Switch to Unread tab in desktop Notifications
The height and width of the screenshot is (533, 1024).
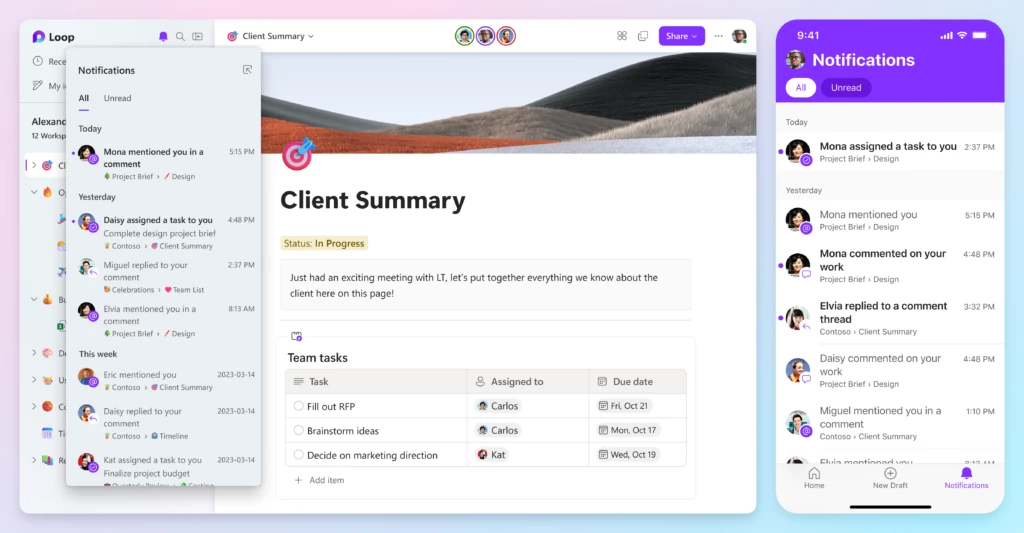[118, 98]
